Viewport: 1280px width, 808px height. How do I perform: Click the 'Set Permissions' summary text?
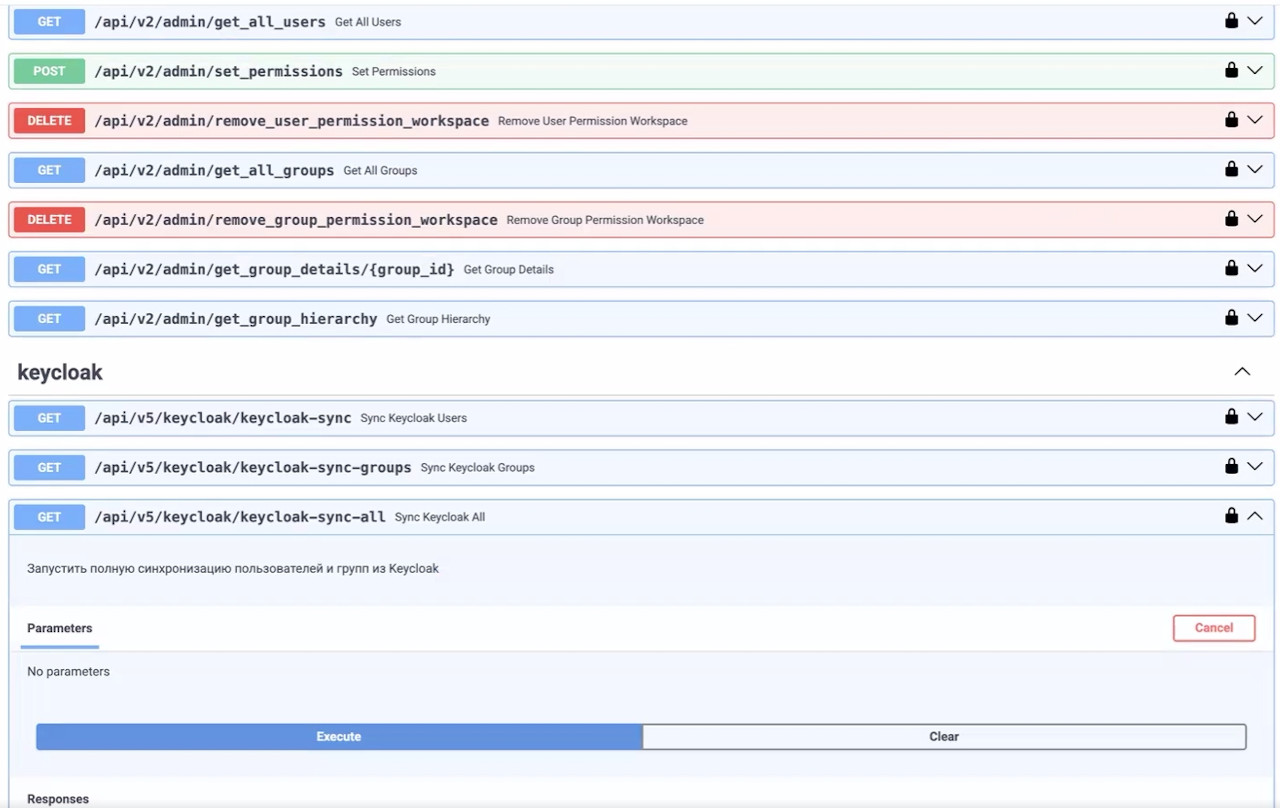[394, 72]
